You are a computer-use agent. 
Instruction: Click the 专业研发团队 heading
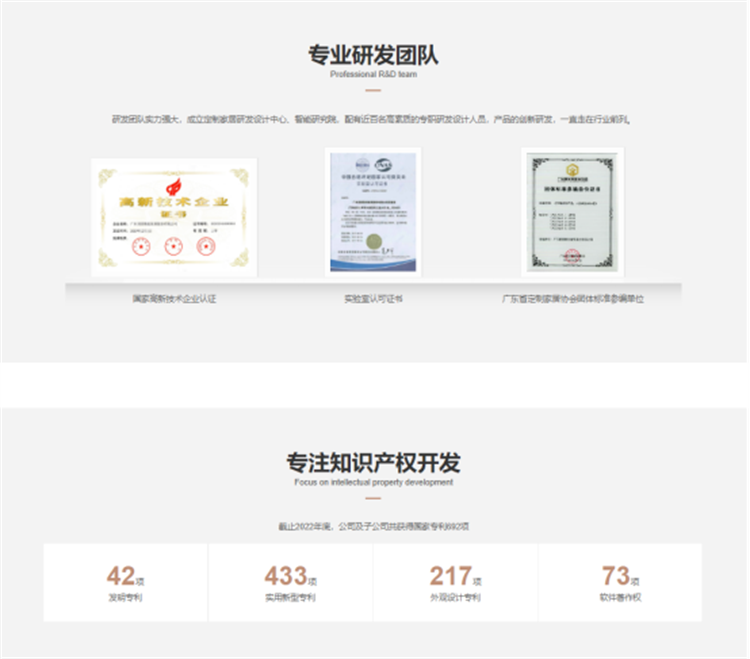pyautogui.click(x=373, y=55)
